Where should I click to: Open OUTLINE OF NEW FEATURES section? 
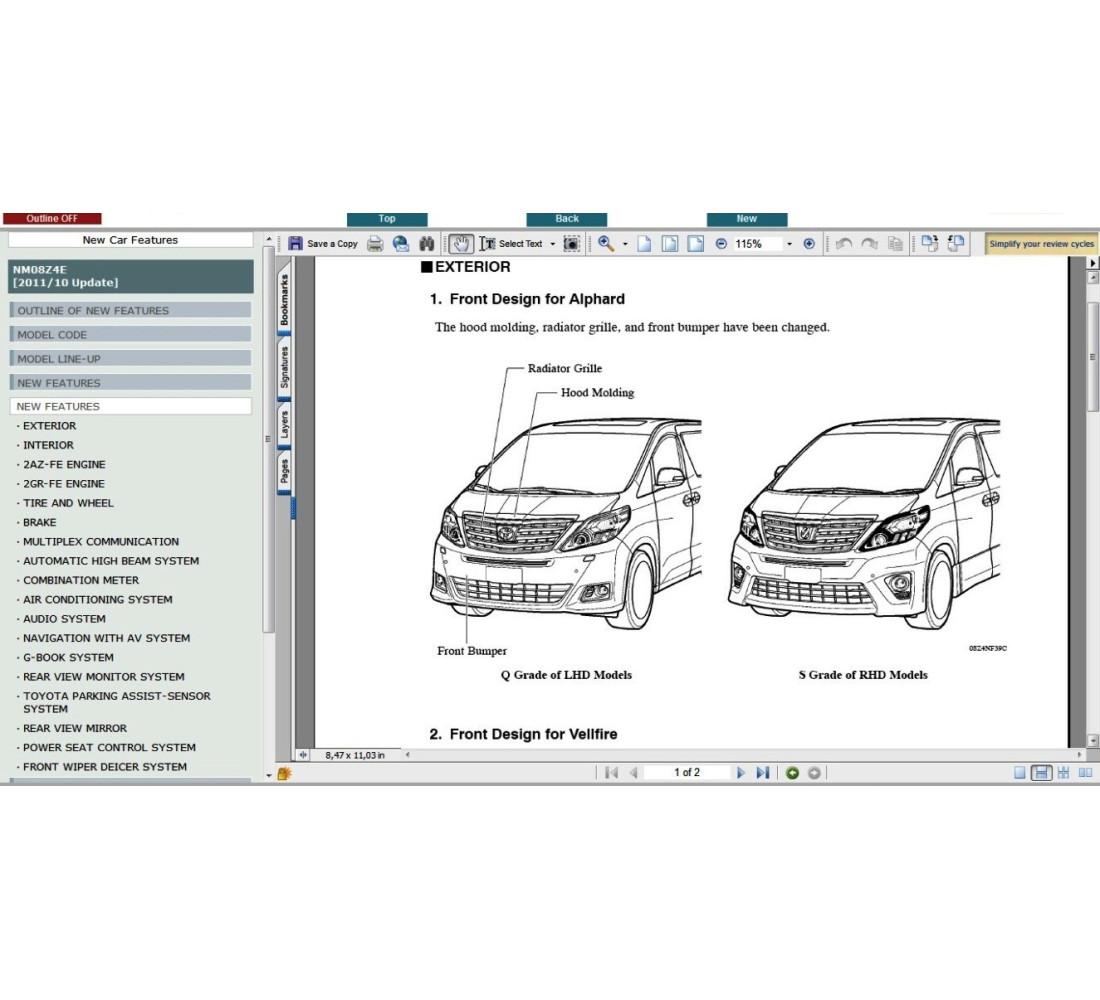[130, 310]
